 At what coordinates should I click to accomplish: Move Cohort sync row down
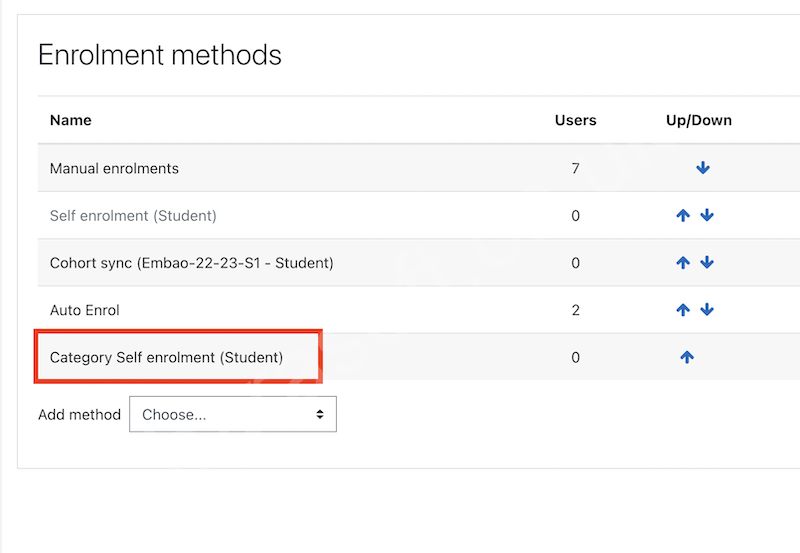707,263
